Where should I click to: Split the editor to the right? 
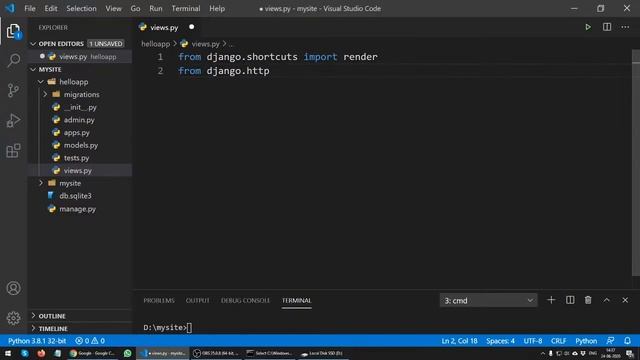[x=607, y=27]
